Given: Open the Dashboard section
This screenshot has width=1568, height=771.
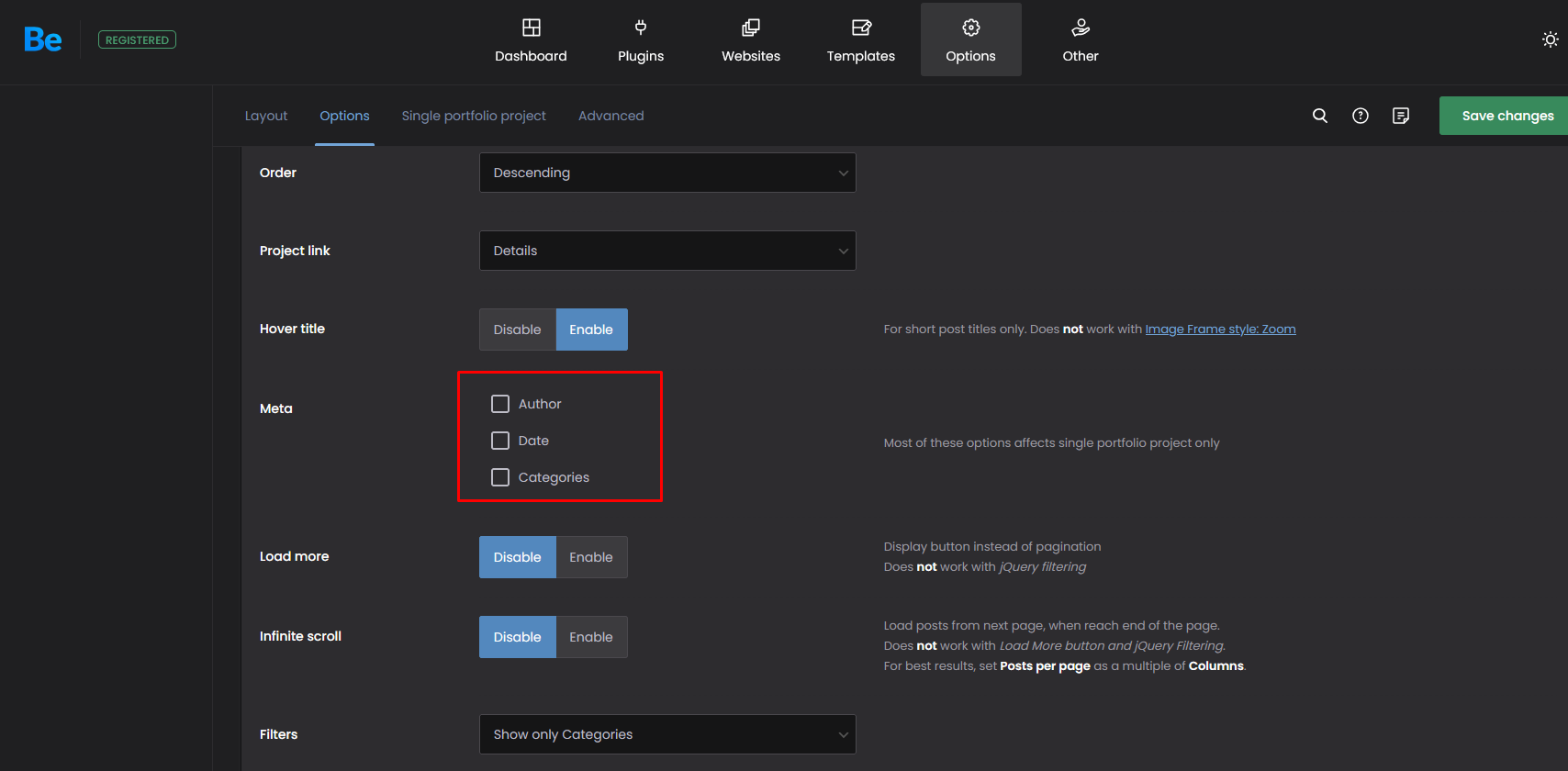Looking at the screenshot, I should pyautogui.click(x=531, y=40).
